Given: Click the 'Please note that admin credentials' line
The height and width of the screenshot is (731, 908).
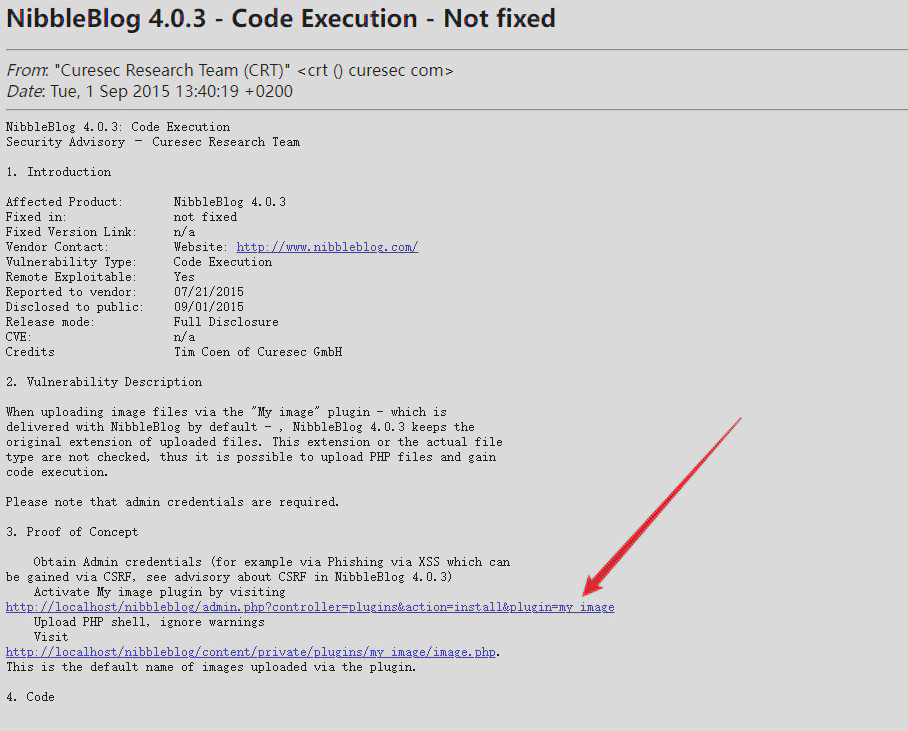Looking at the screenshot, I should 172,502.
